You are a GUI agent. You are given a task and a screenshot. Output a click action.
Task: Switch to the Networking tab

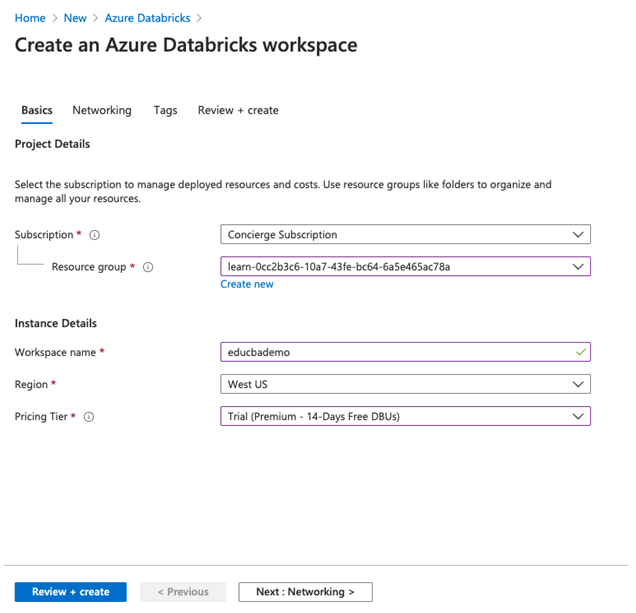[x=102, y=110]
